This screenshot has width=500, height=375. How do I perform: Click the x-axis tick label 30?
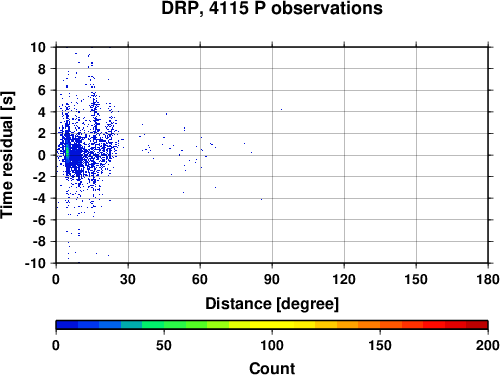coord(128,279)
